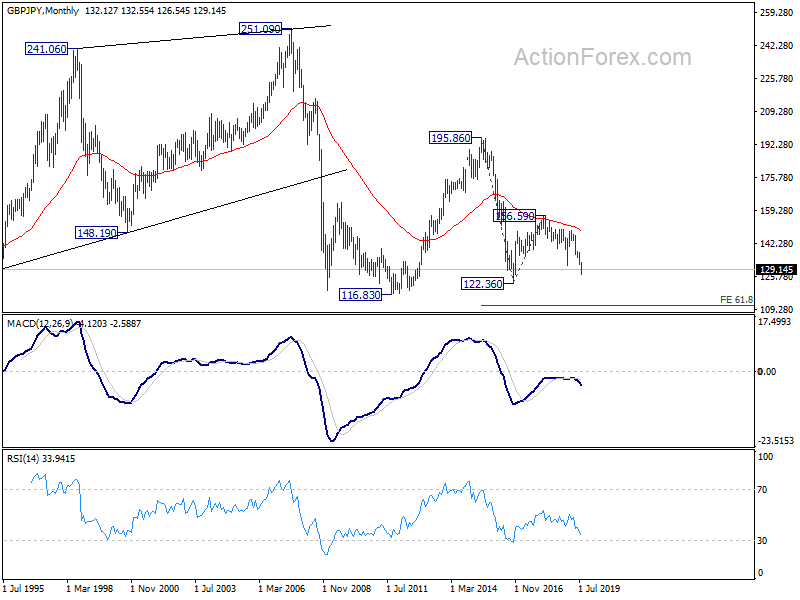Select the FE 61.8 projection label

(736, 299)
